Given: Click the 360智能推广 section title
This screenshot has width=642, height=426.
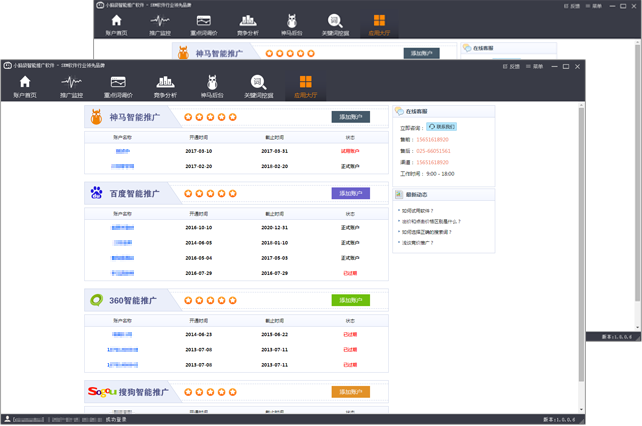Looking at the screenshot, I should (133, 300).
